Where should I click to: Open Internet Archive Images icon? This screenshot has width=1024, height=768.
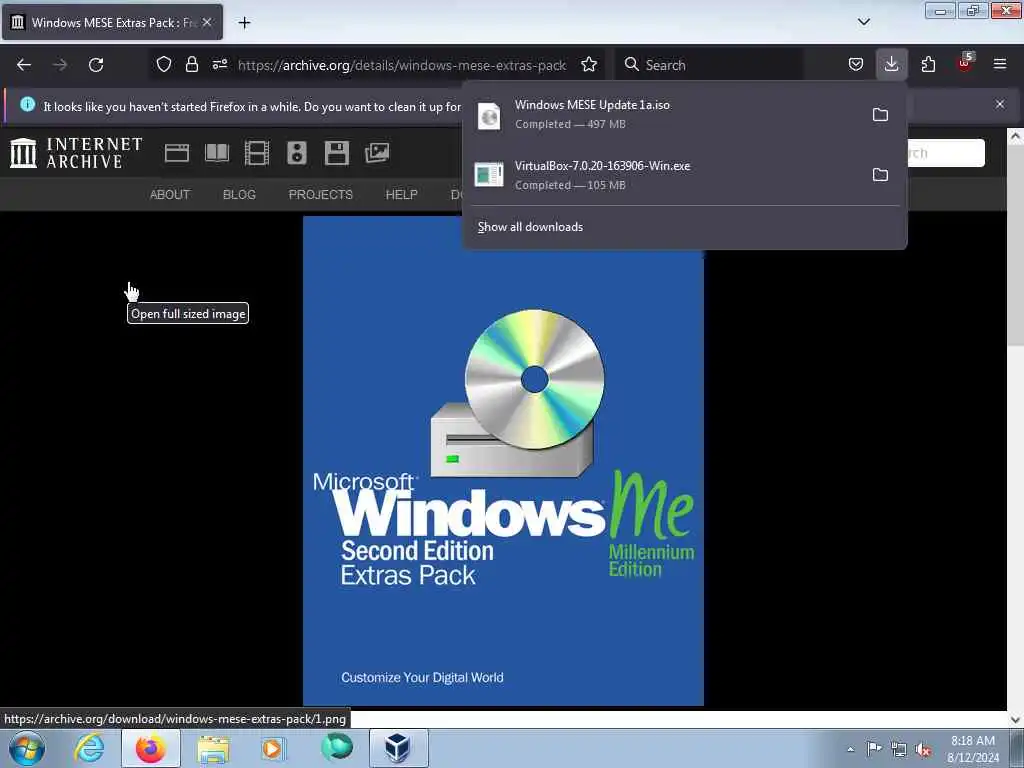click(377, 153)
